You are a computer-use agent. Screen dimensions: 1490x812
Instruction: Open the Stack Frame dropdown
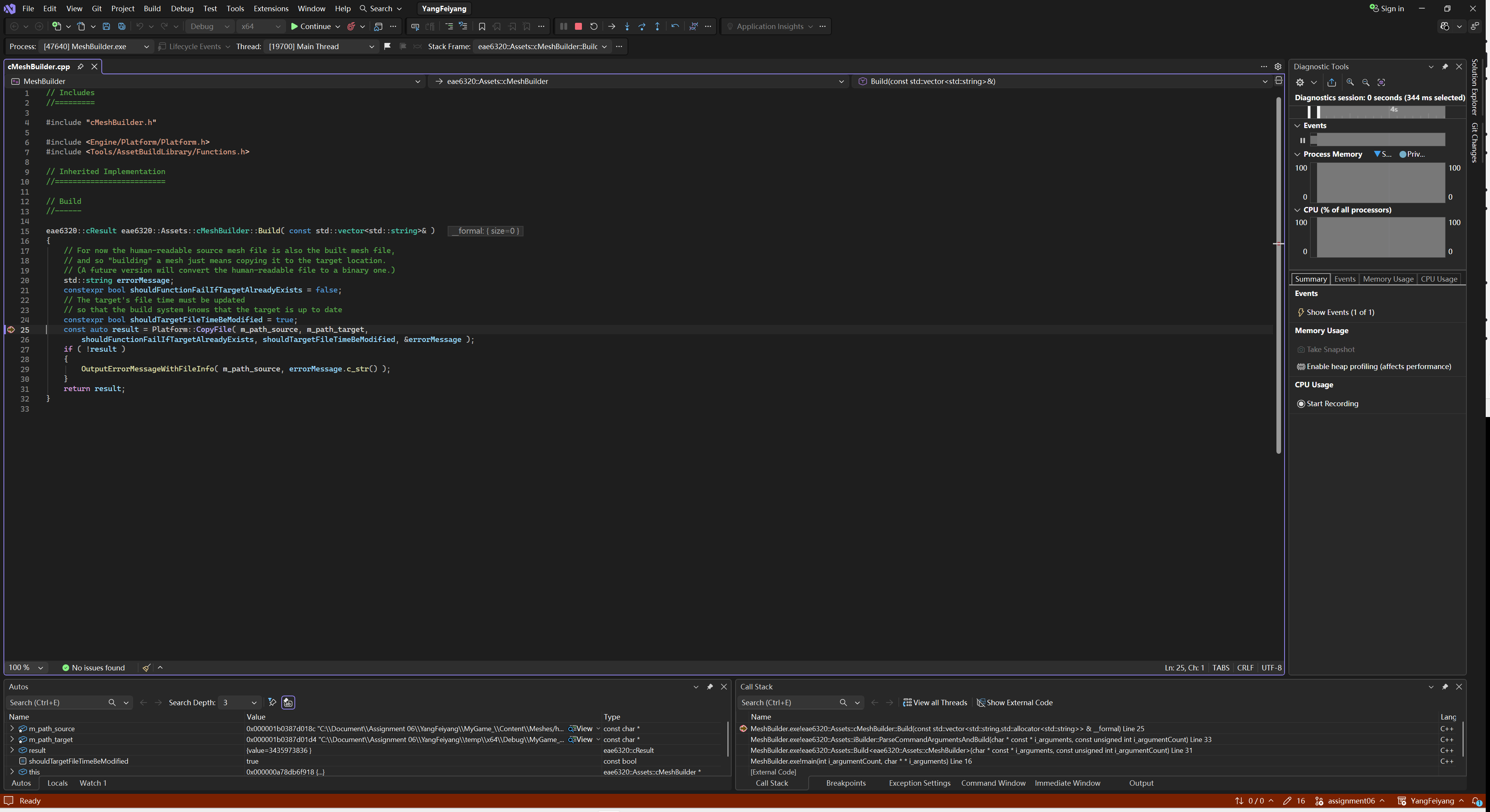coord(542,46)
